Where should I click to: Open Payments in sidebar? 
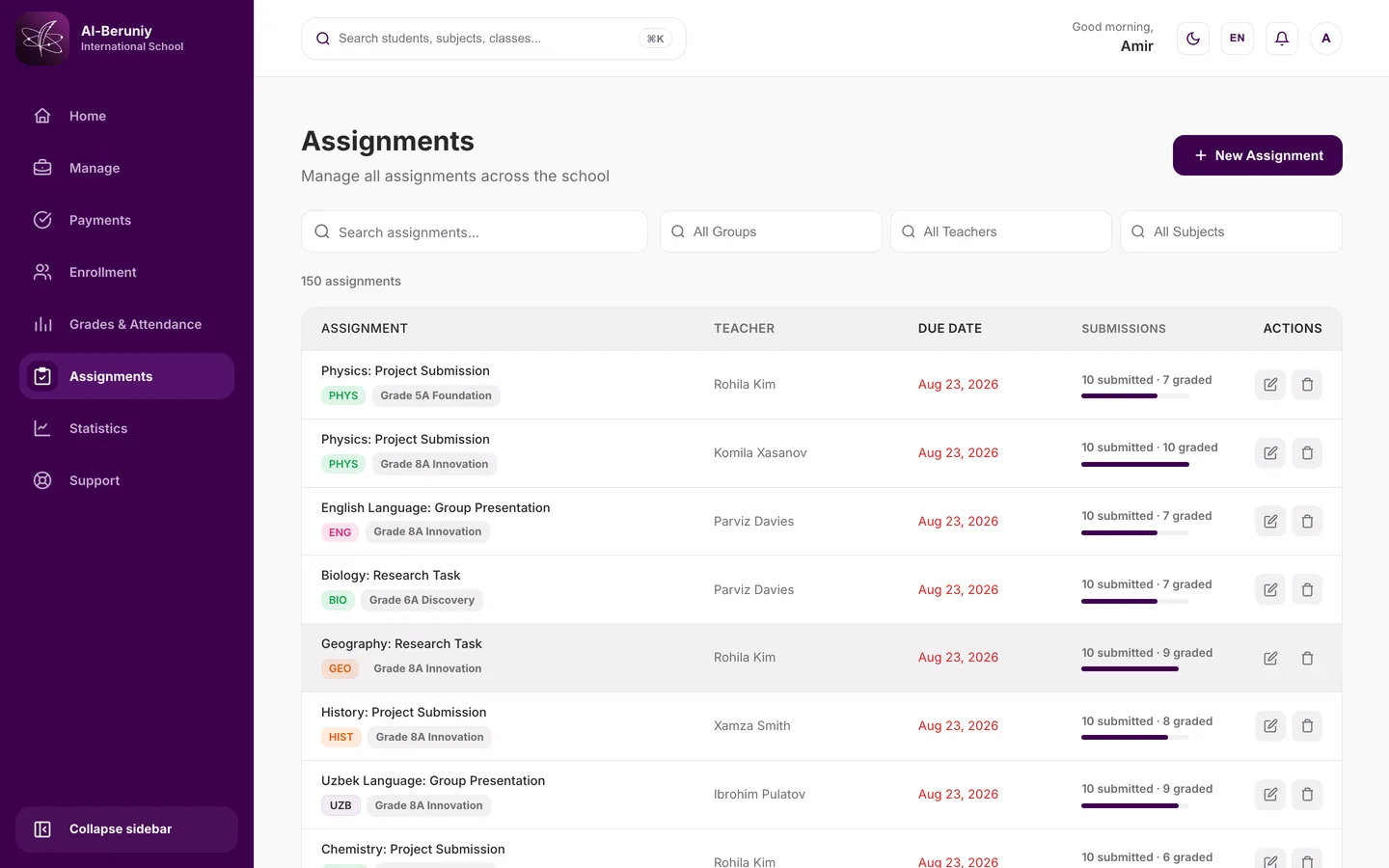click(x=126, y=220)
